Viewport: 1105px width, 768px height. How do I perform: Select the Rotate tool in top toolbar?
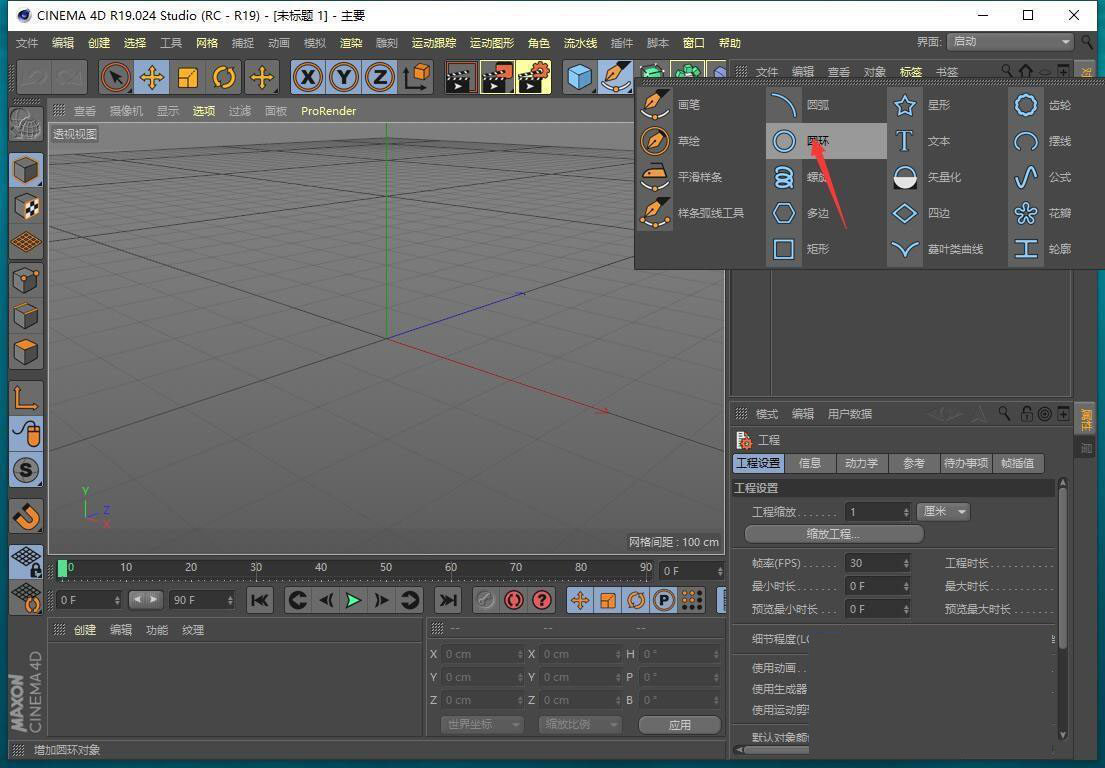click(x=224, y=78)
